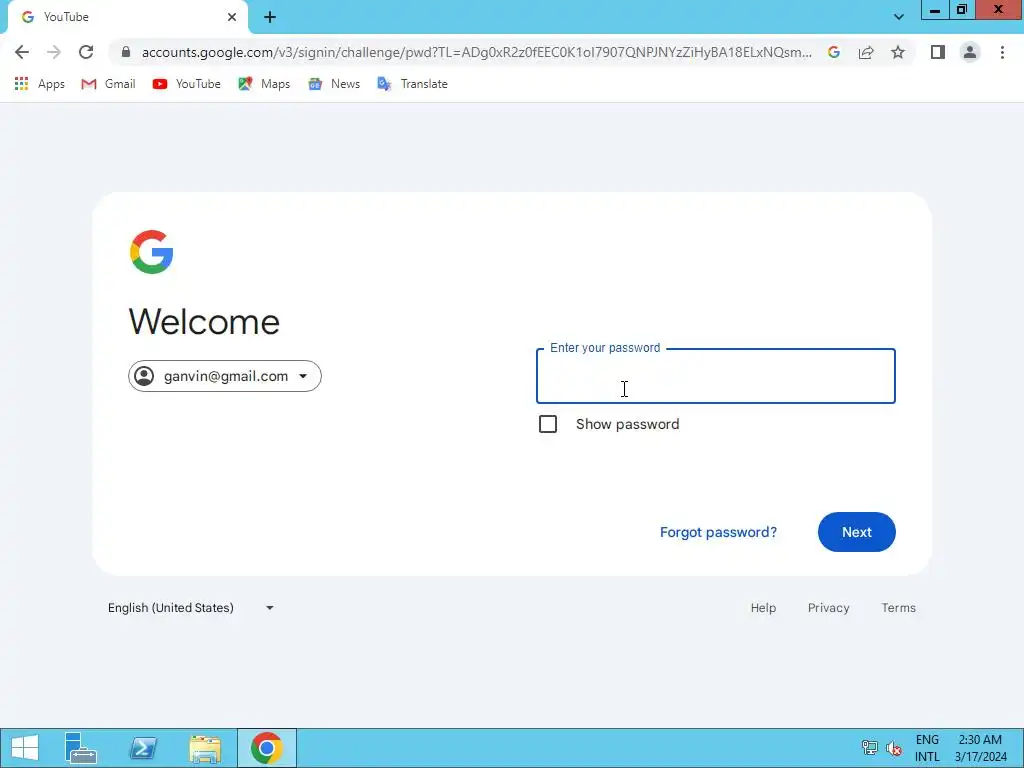Open File Explorer from the taskbar
The width and height of the screenshot is (1024, 768).
click(205, 748)
